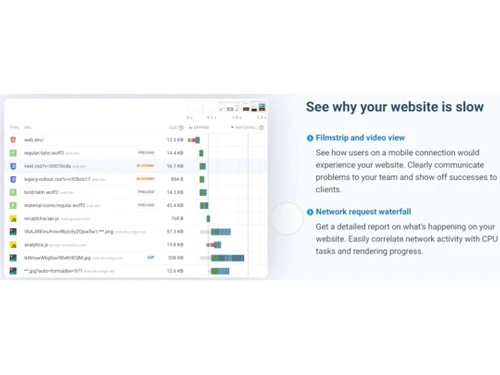This screenshot has height=375, width=500.
Task: Click the waterfall bar for the KHEQM.jpg request
Action: (x=227, y=258)
